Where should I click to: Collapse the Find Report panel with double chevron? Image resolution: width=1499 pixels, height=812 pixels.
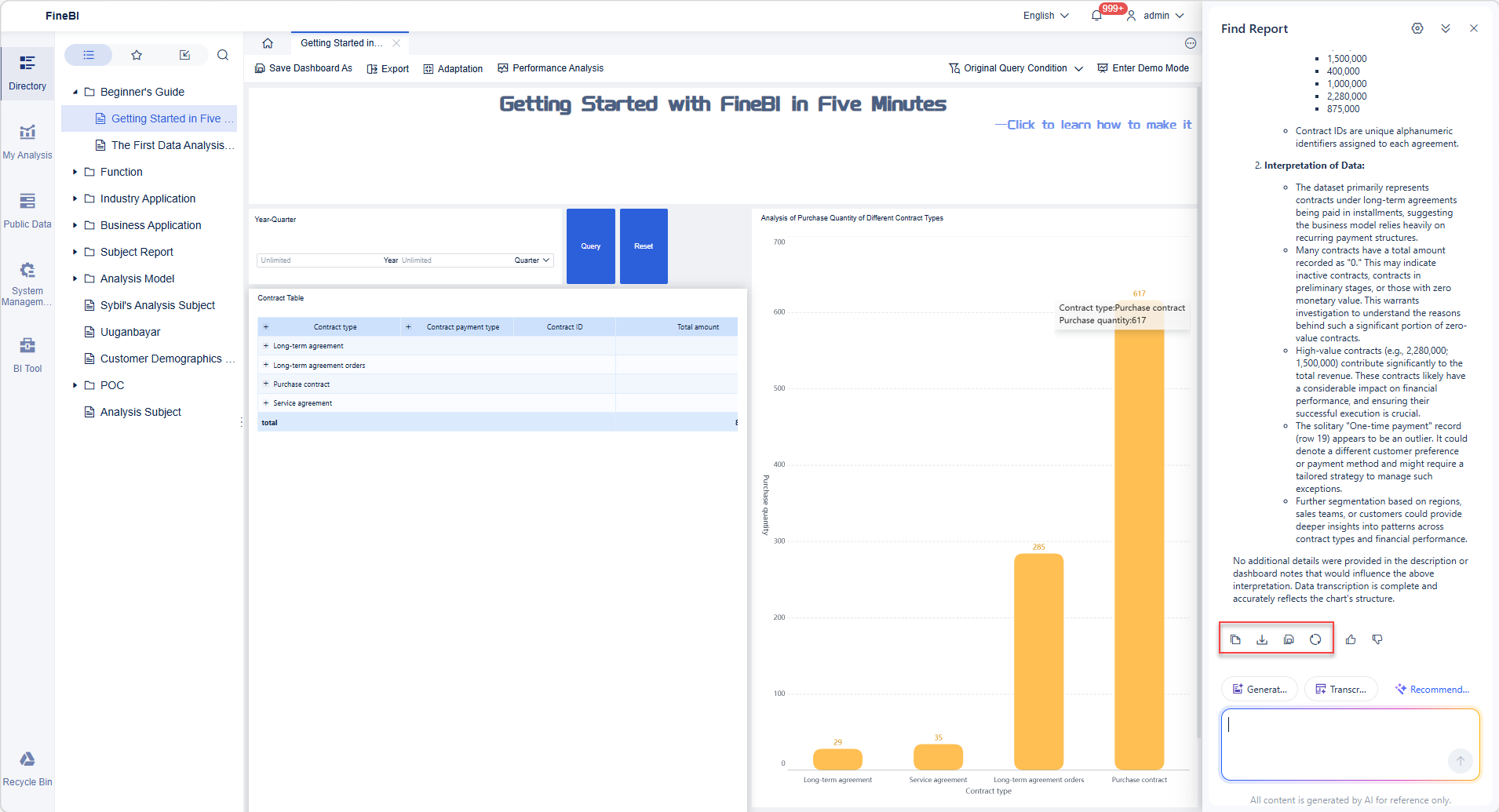[1446, 28]
